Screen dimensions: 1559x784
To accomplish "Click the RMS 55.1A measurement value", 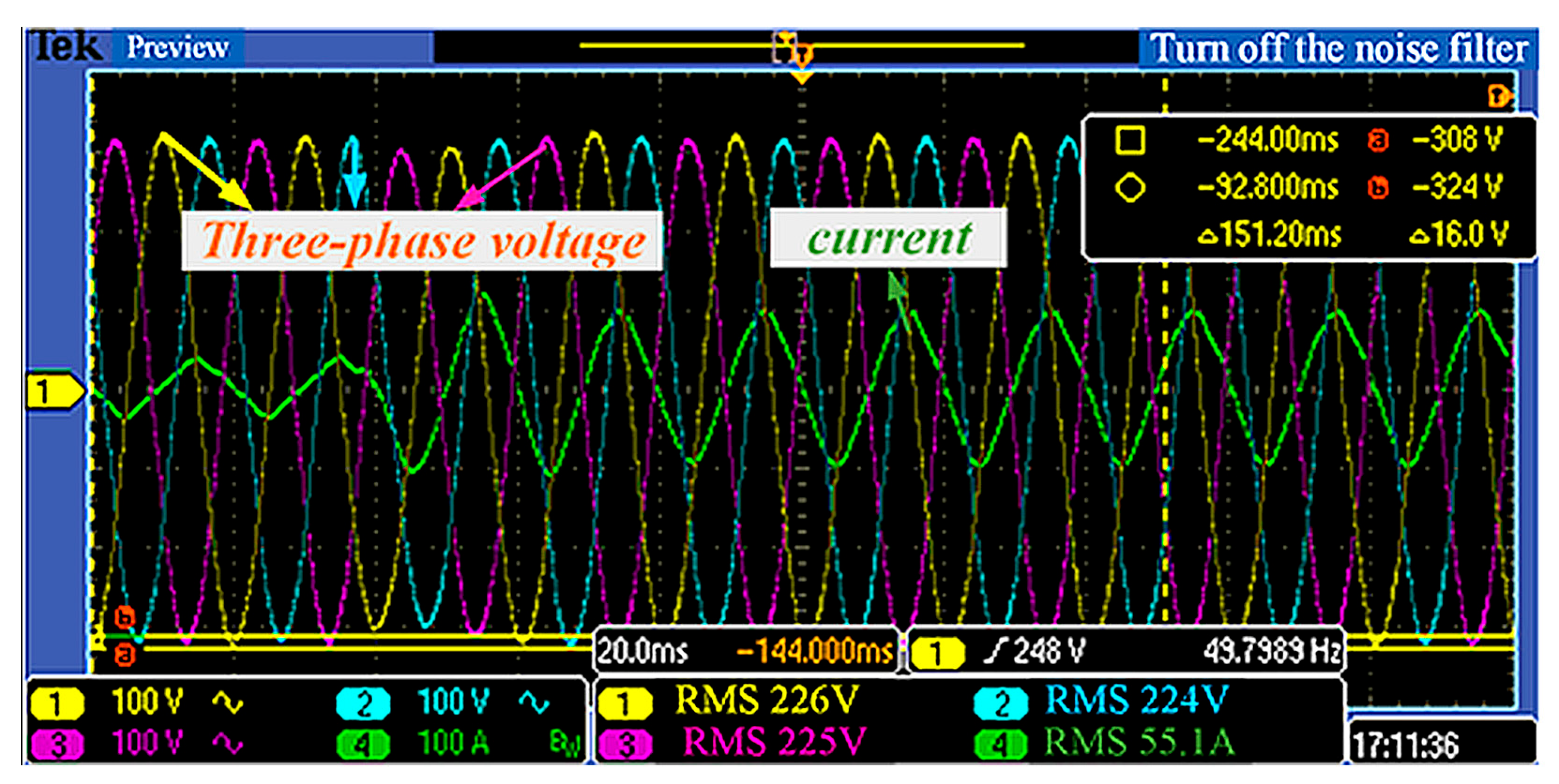I will (1140, 742).
